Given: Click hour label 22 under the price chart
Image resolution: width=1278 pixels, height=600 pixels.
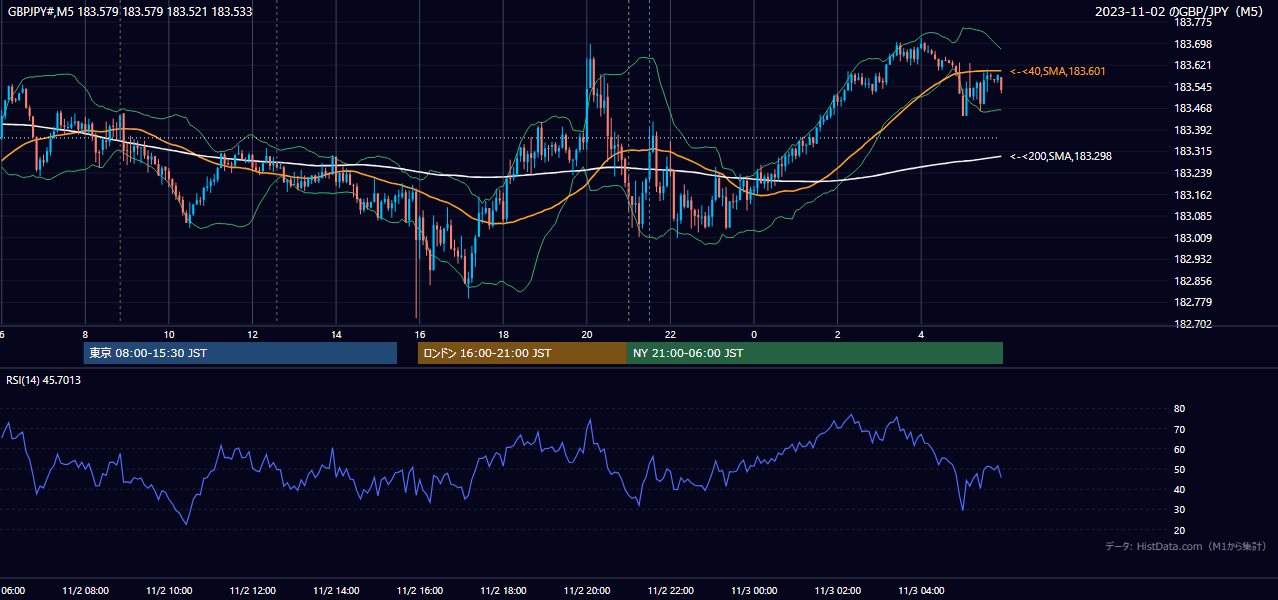Looking at the screenshot, I should pos(671,335).
